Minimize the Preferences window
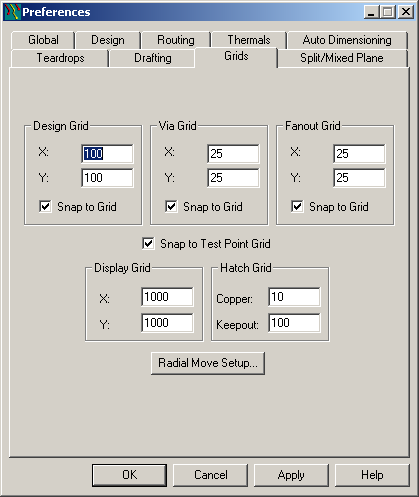419x497 pixels. [371, 12]
